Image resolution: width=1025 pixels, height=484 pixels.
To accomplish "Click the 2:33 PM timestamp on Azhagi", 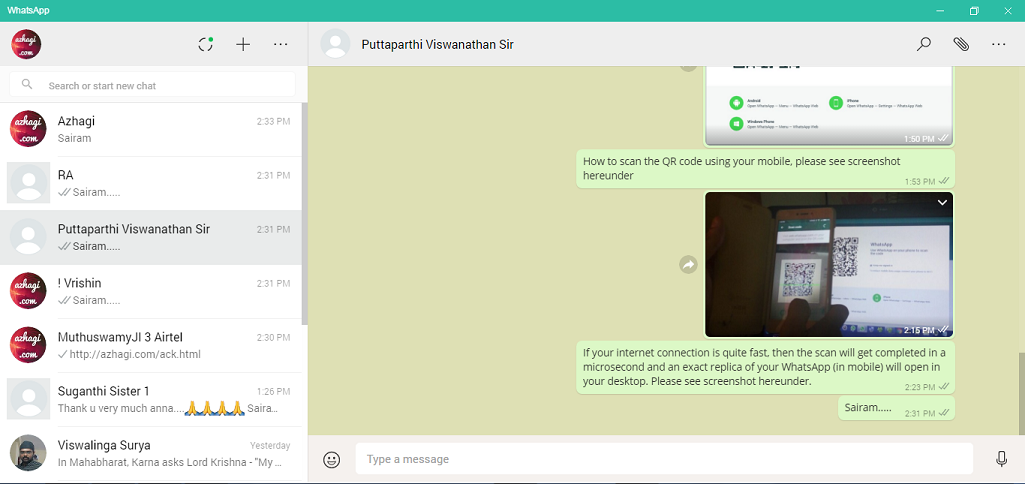I will pyautogui.click(x=273, y=122).
